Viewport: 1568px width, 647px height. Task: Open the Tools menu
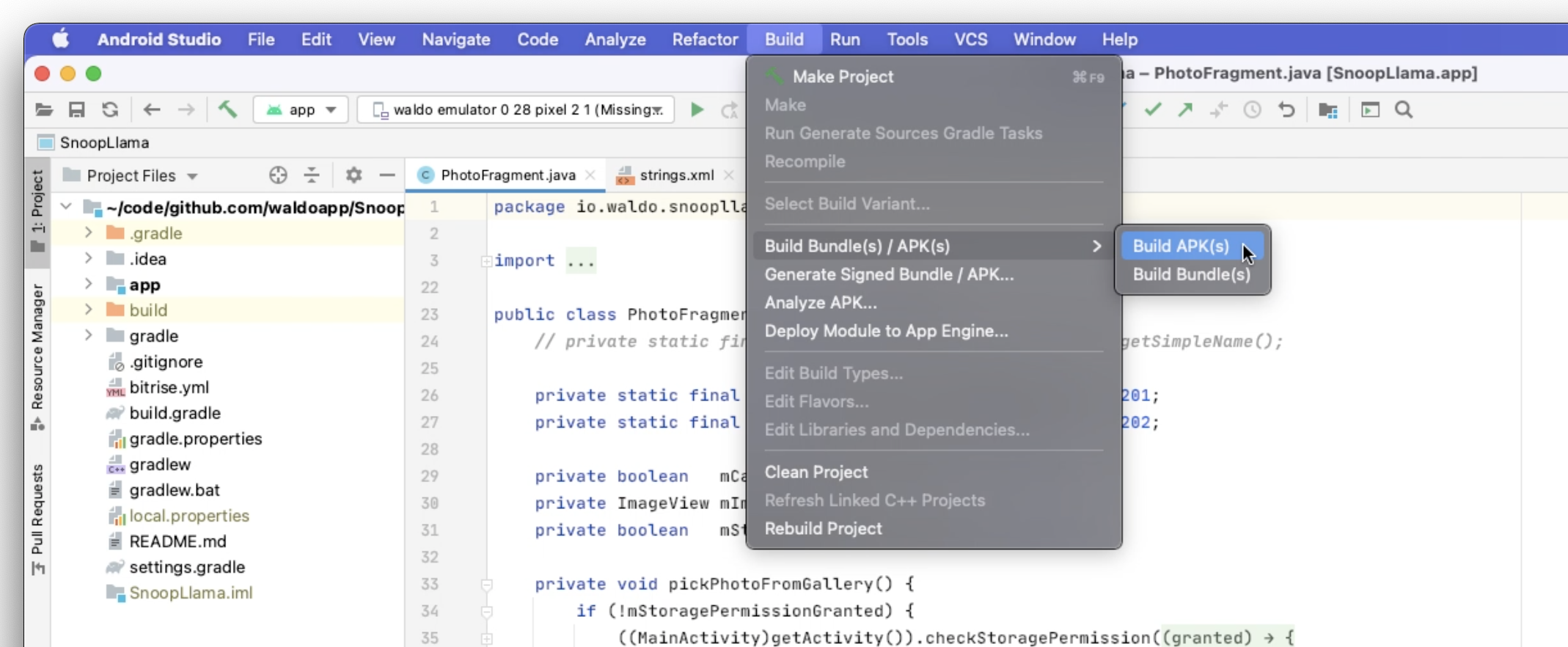(x=907, y=40)
